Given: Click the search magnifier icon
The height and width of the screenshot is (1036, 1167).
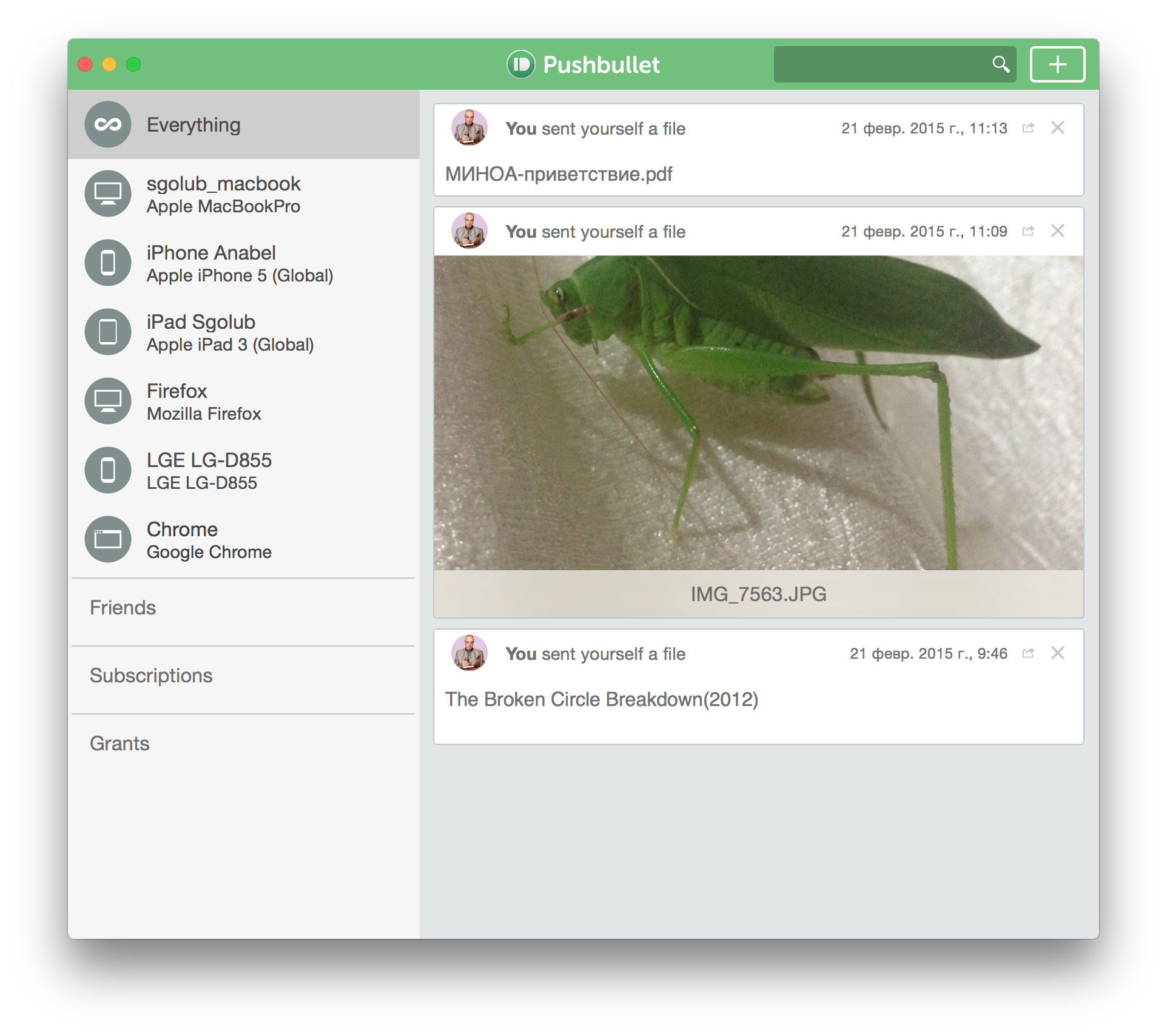Looking at the screenshot, I should tap(1000, 64).
